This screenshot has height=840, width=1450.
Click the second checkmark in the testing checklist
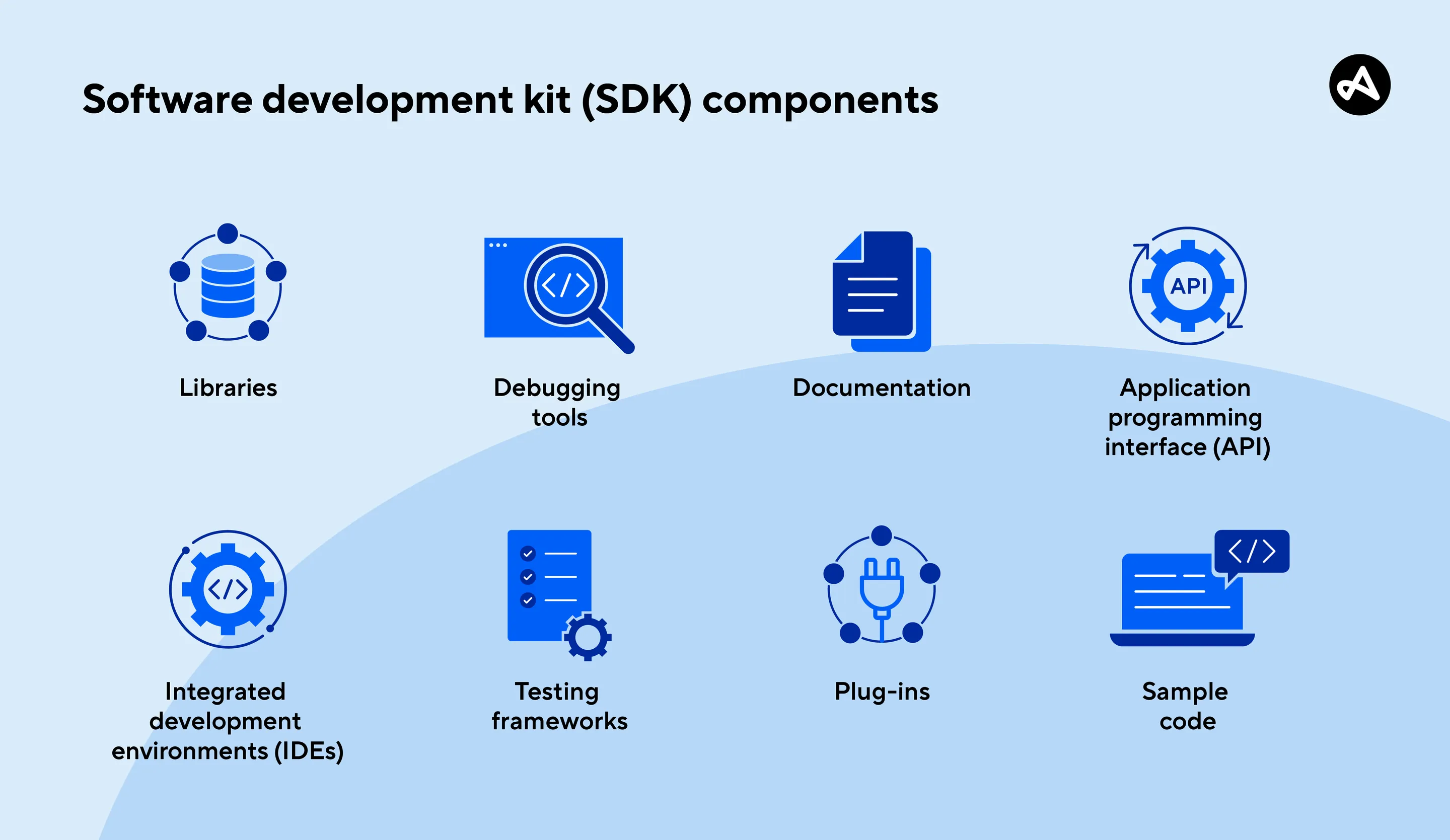(528, 577)
